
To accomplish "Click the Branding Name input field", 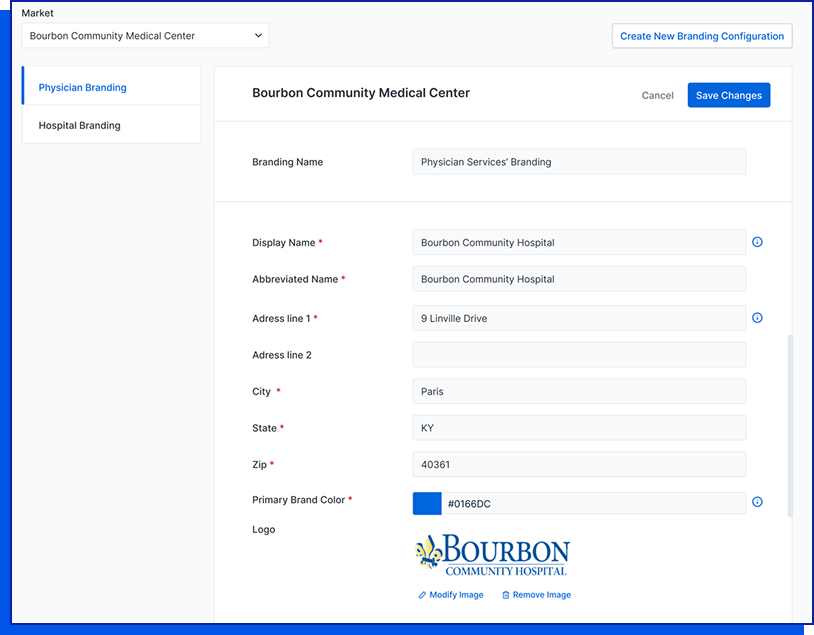I will click(x=579, y=162).
